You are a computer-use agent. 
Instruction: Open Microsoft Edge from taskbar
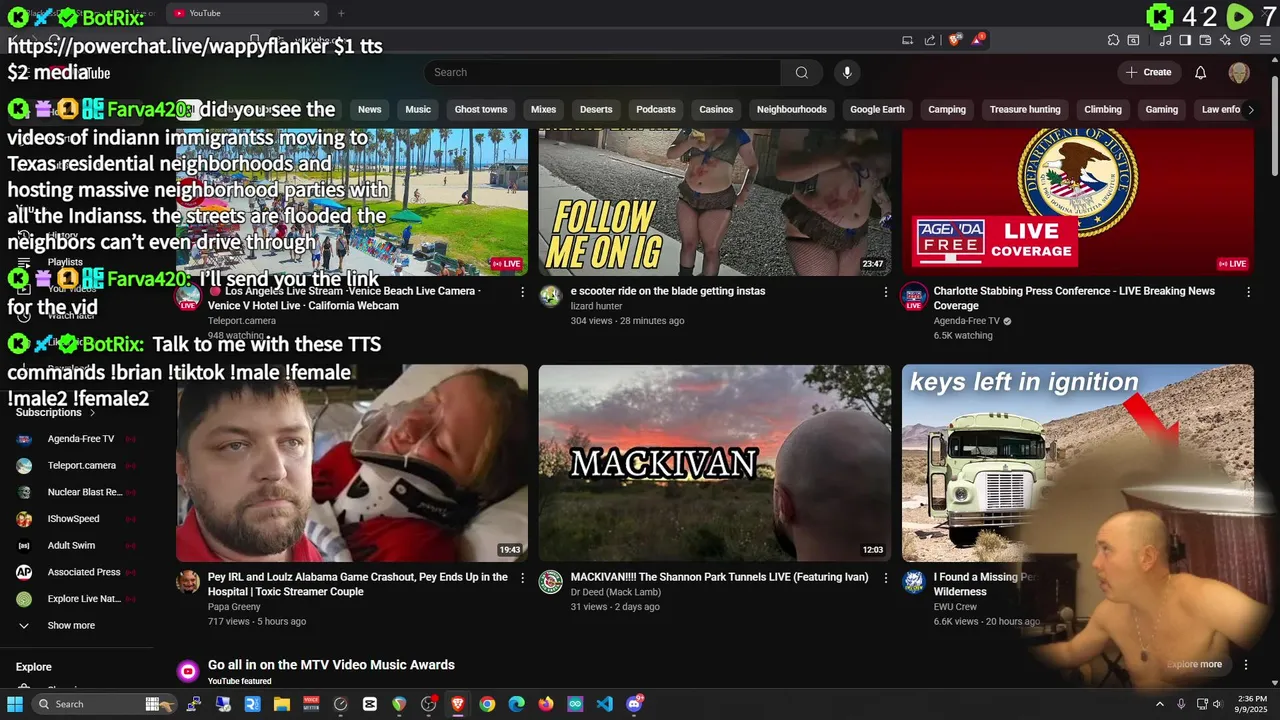[x=516, y=704]
